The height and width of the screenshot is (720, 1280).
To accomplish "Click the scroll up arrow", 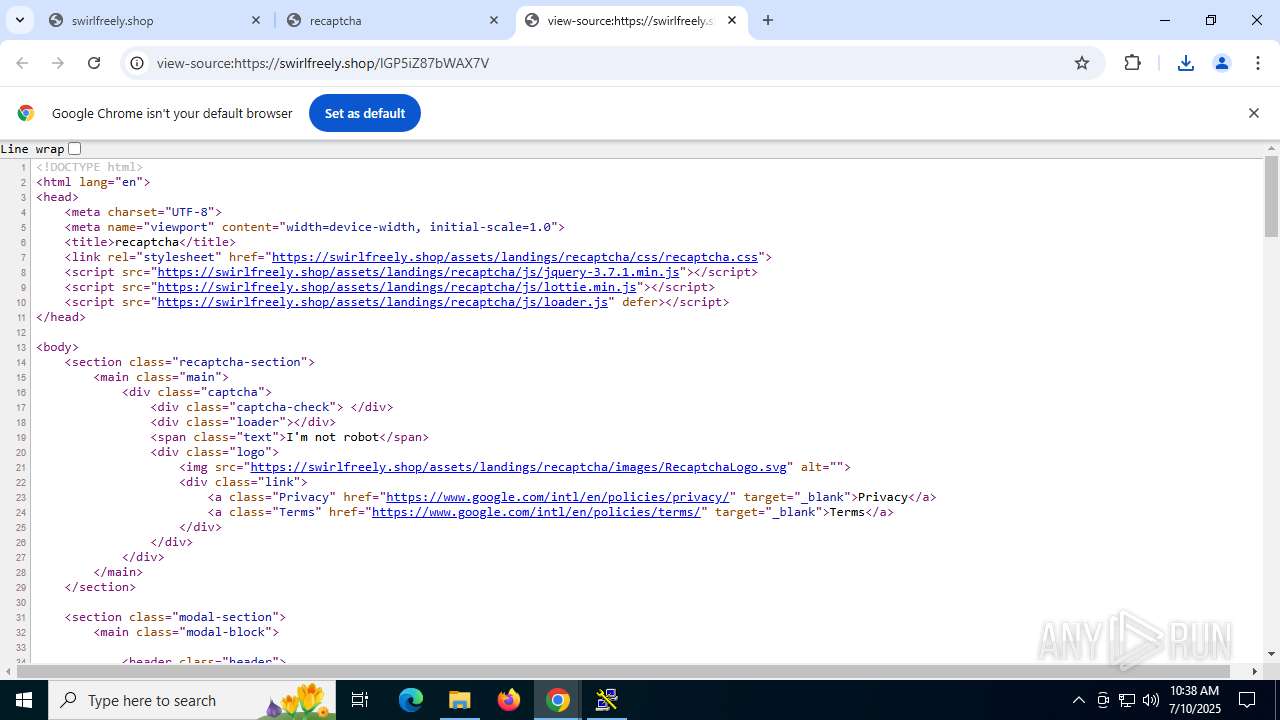I will [1271, 149].
